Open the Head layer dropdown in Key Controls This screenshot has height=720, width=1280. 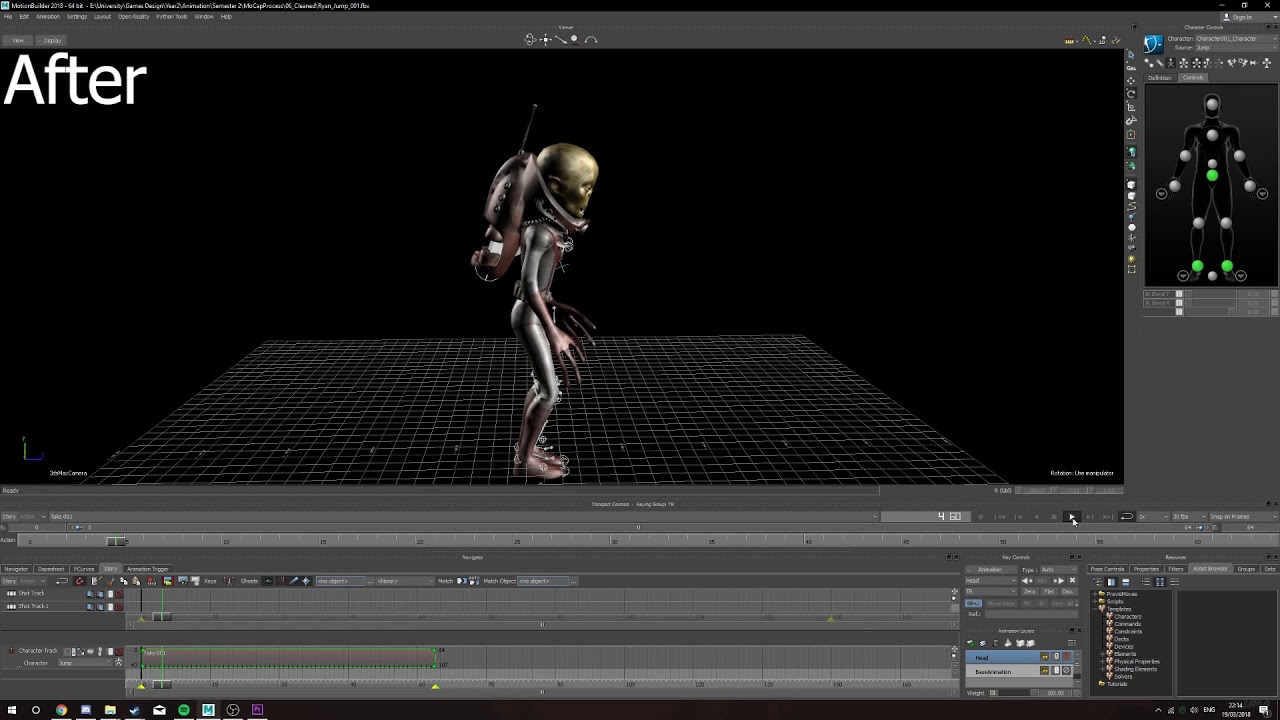[x=991, y=580]
